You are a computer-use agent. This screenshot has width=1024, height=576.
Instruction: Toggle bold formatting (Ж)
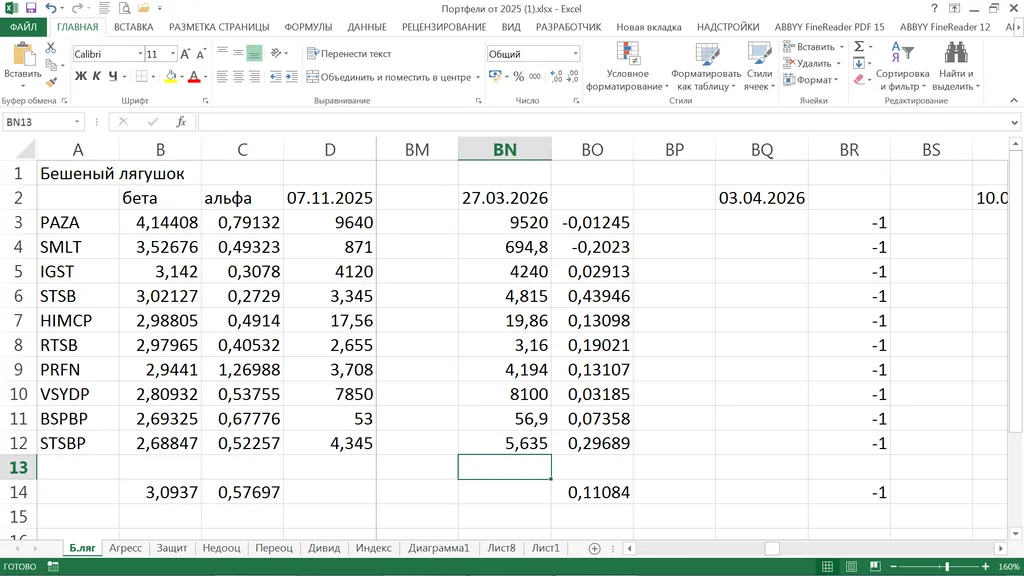tap(80, 76)
